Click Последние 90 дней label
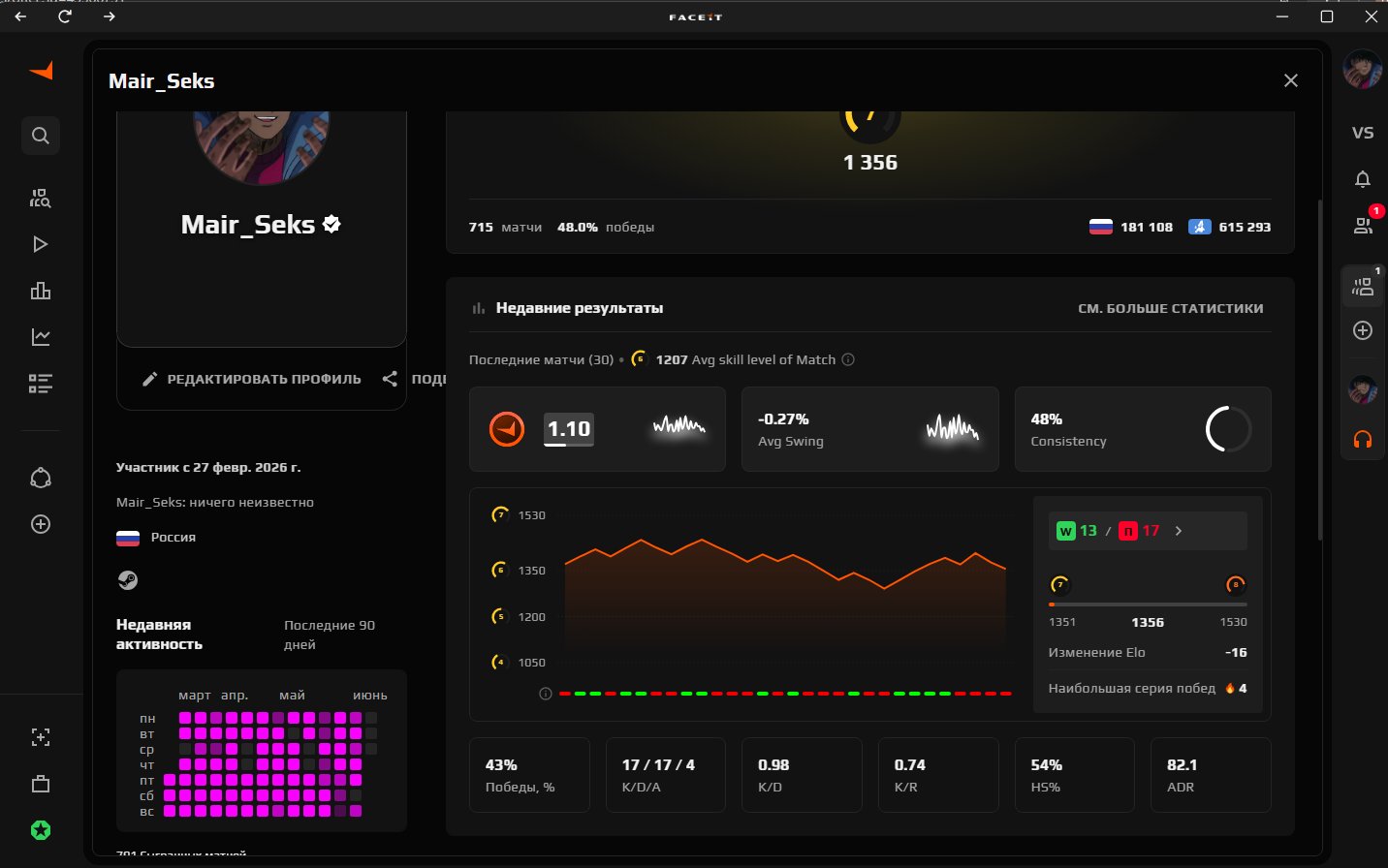Image resolution: width=1388 pixels, height=868 pixels. [330, 635]
